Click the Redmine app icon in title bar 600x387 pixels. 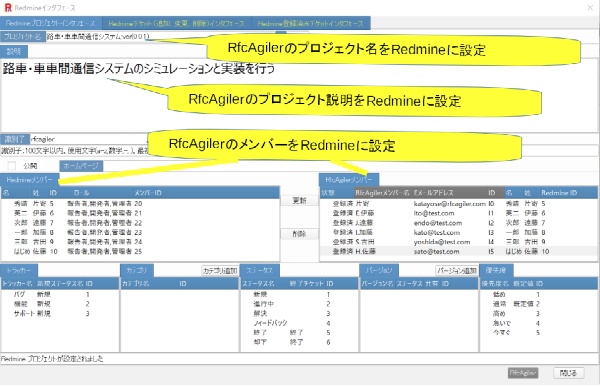click(8, 8)
